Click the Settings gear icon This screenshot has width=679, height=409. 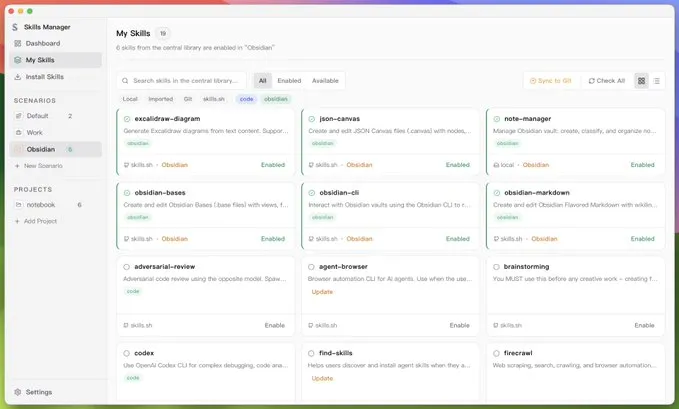point(18,392)
